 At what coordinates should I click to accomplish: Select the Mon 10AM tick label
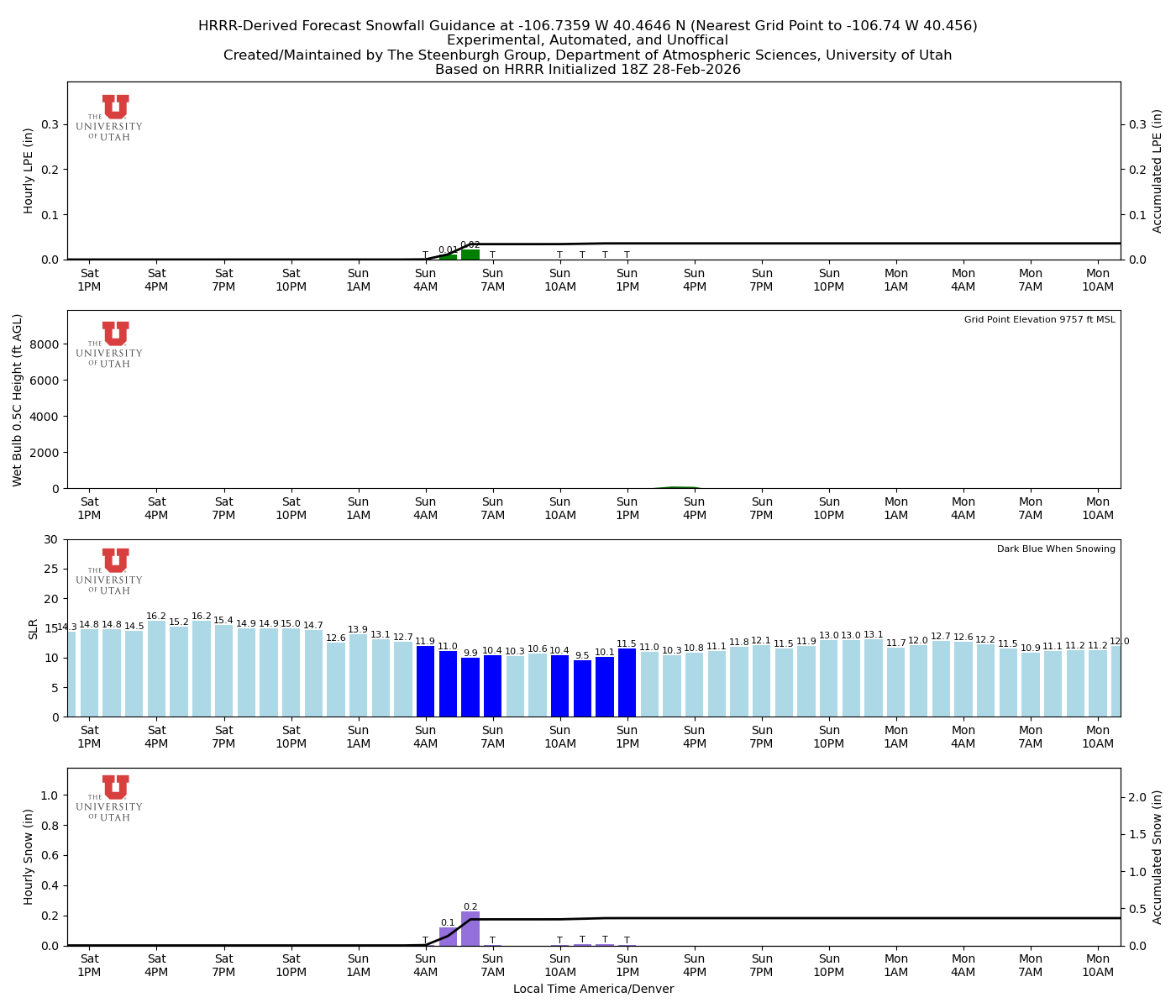(1098, 279)
